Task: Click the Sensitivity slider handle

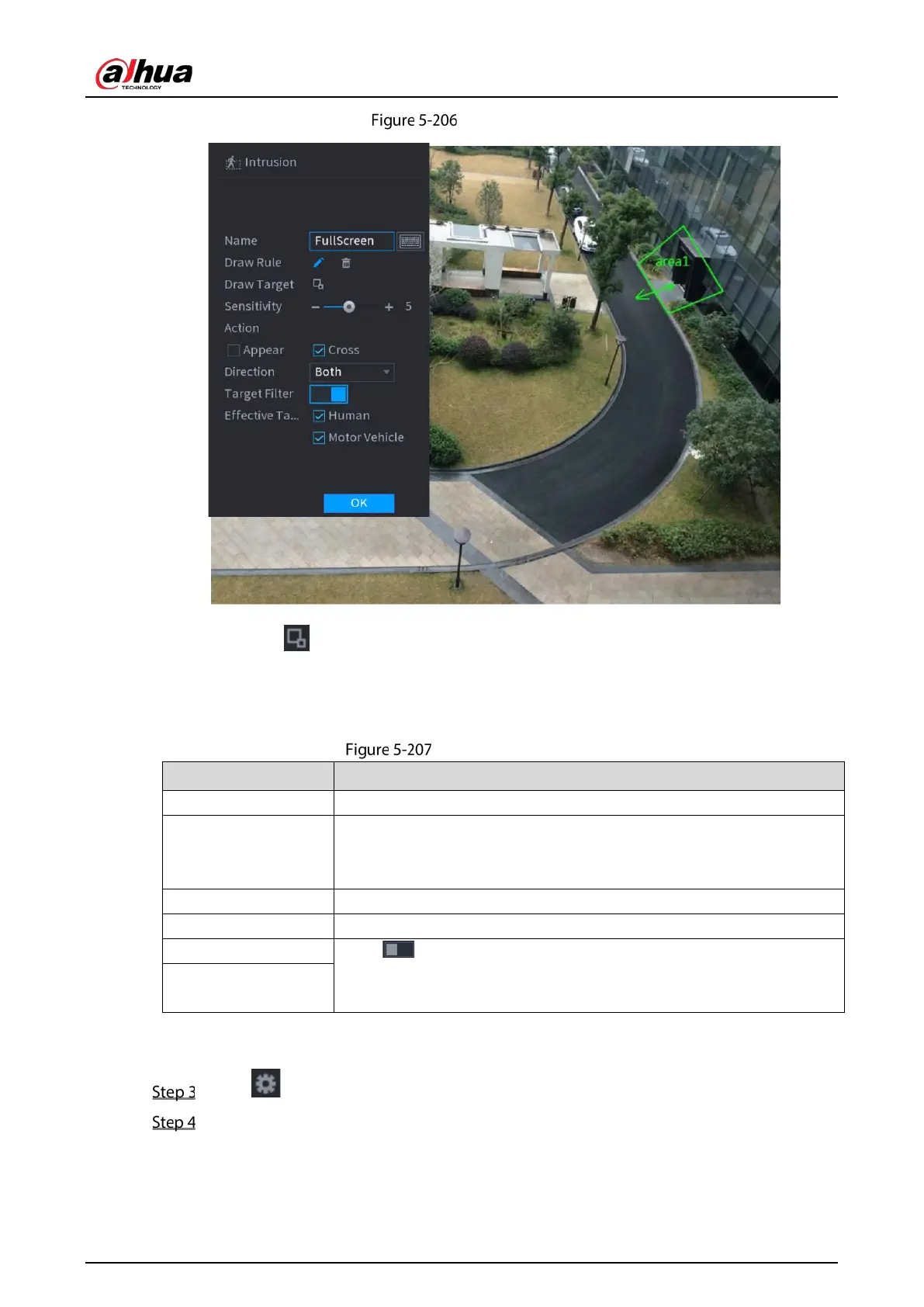Action: tap(349, 307)
